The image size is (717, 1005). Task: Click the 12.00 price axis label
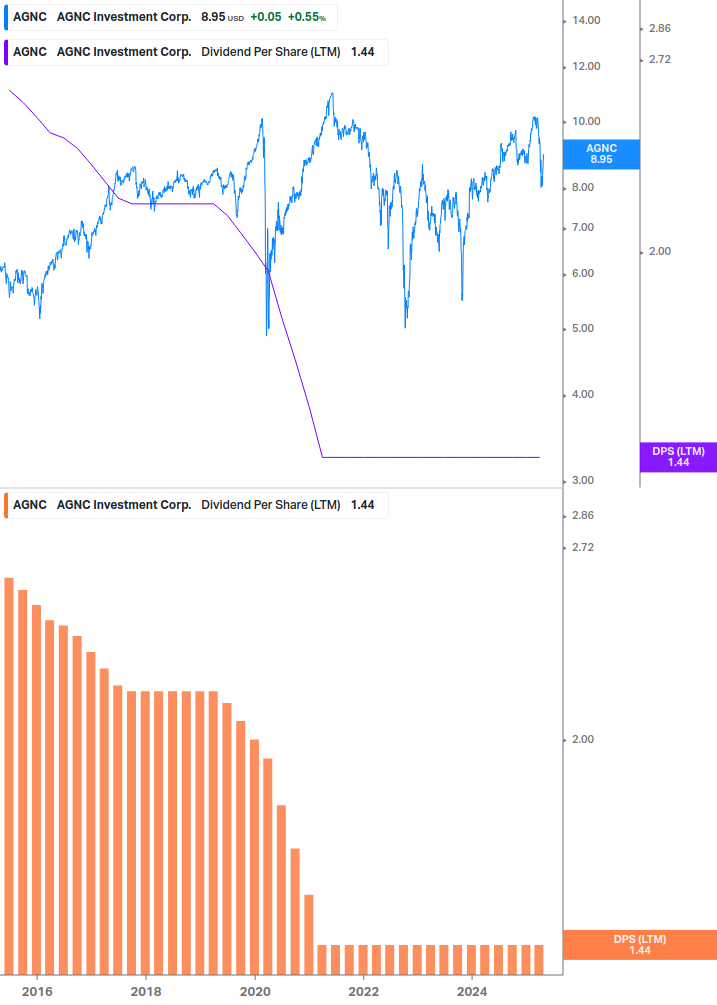coord(586,67)
